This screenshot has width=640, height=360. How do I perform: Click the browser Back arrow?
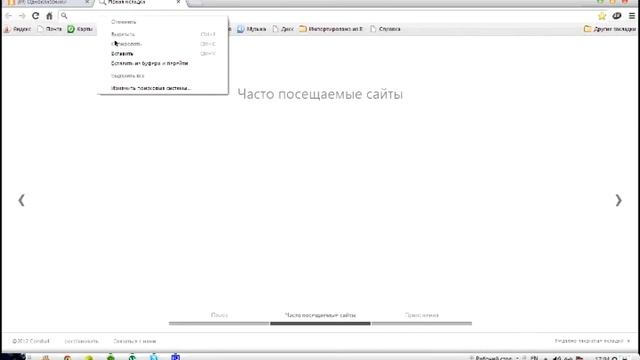tap(9, 16)
